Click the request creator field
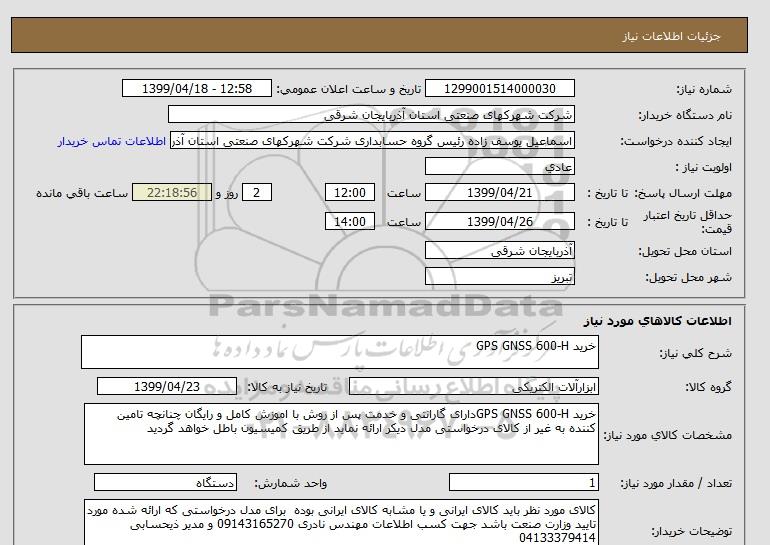Image resolution: width=770 pixels, height=545 pixels. [x=372, y=140]
